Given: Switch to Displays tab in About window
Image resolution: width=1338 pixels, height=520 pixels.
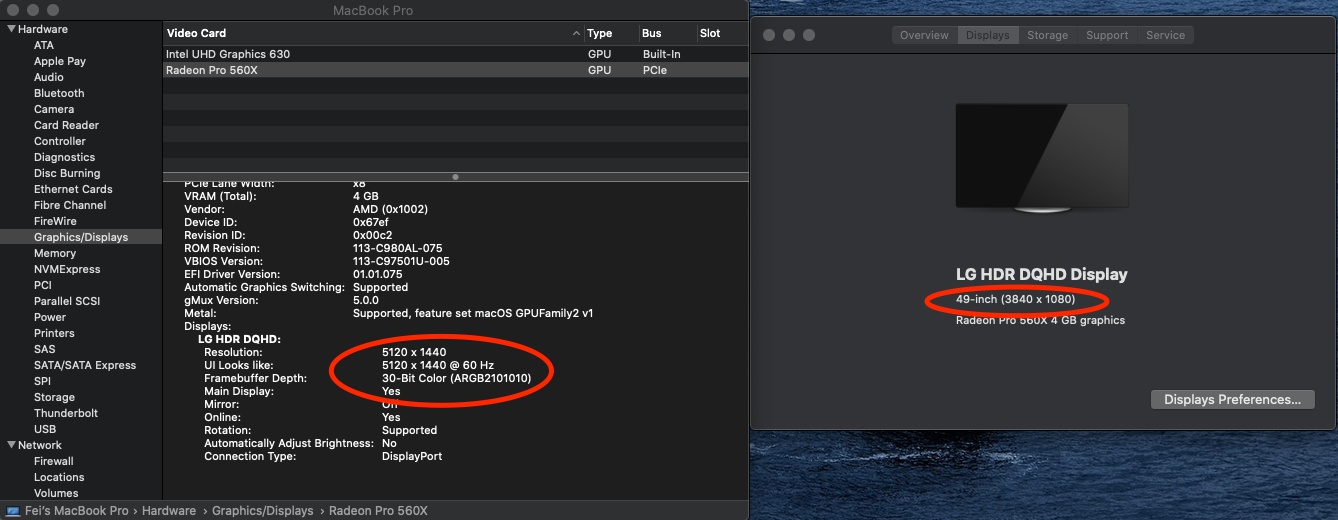Looking at the screenshot, I should point(988,35).
